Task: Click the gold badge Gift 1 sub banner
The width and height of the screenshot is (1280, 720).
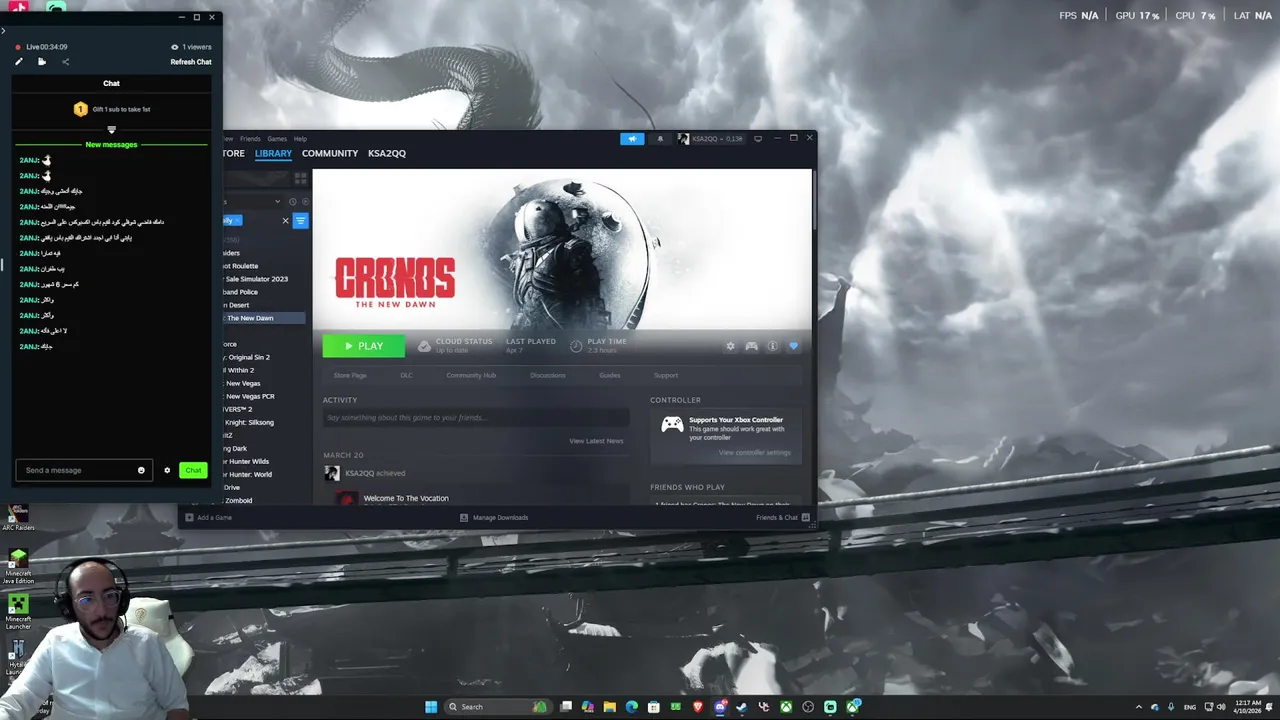Action: 80,109
